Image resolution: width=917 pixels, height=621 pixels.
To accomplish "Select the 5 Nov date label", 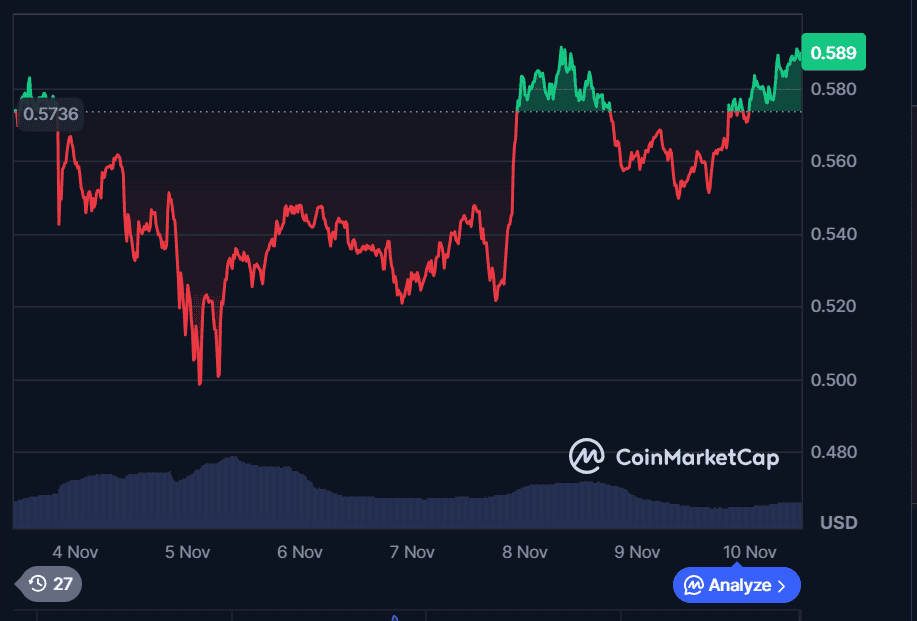I will click(x=187, y=552).
